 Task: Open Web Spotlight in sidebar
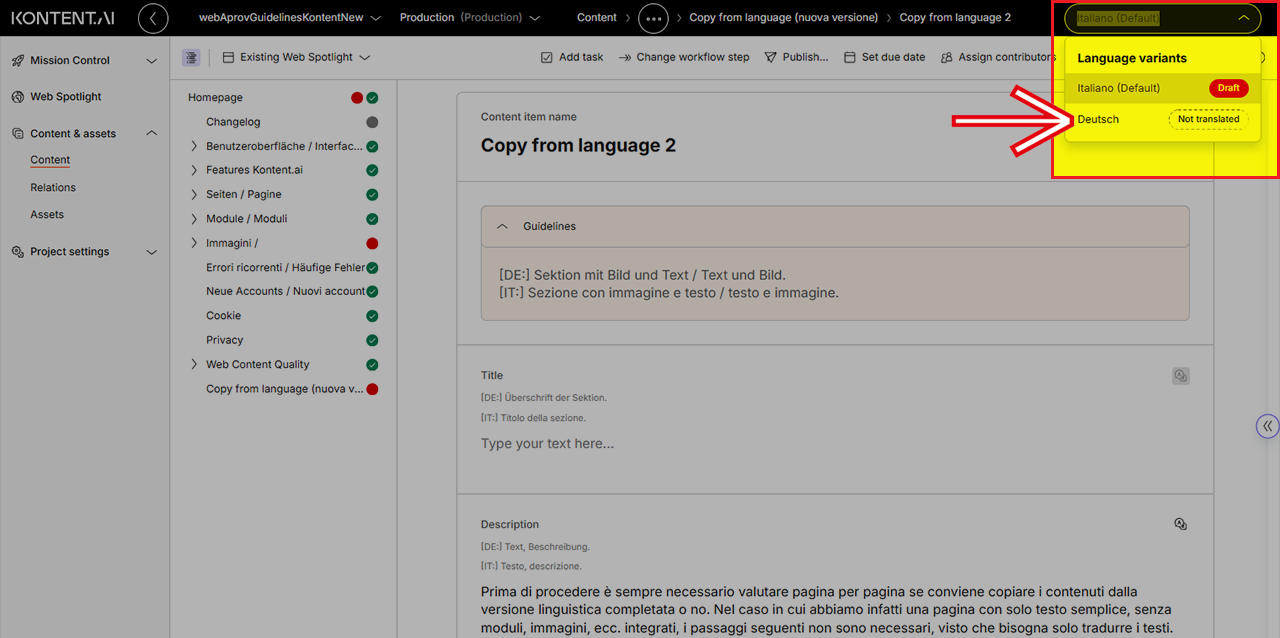click(66, 97)
